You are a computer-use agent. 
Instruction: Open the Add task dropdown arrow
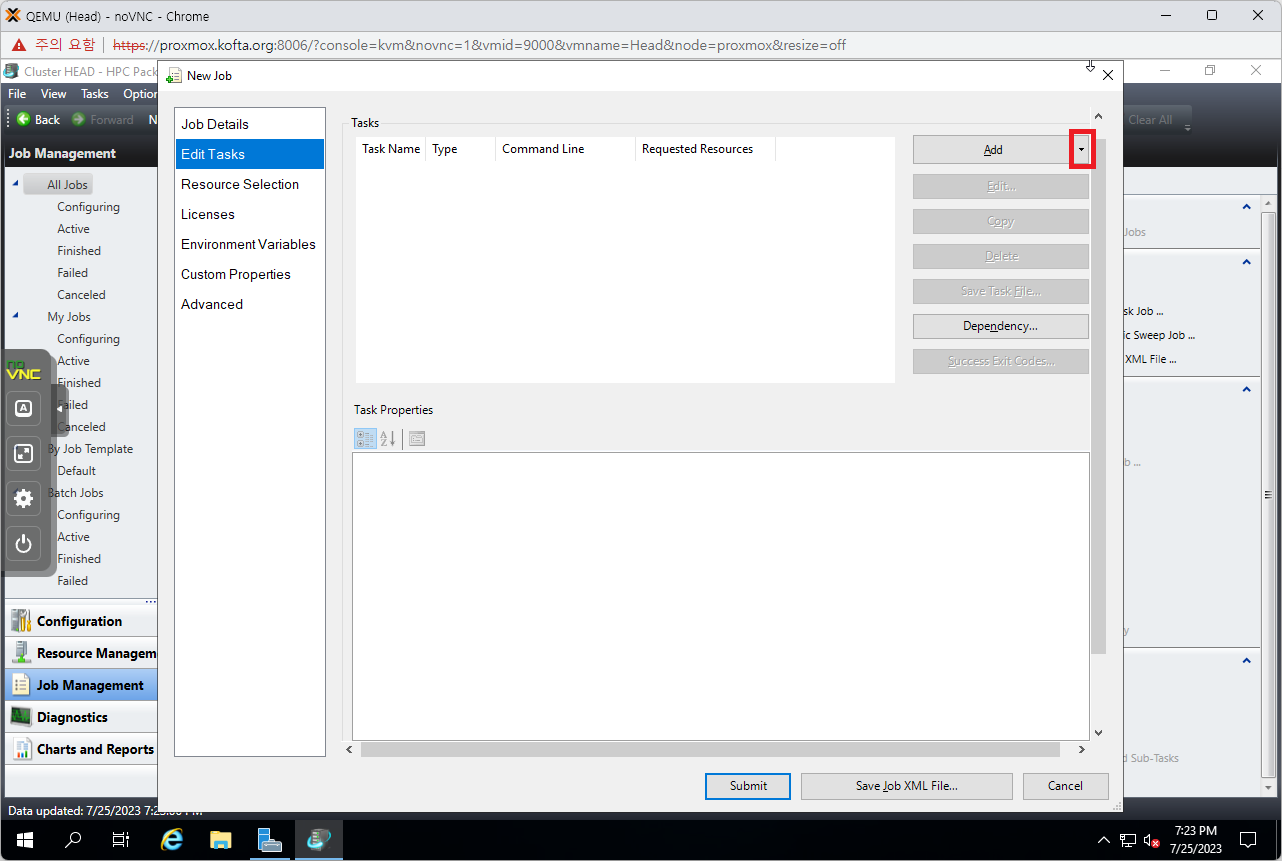click(x=1080, y=150)
